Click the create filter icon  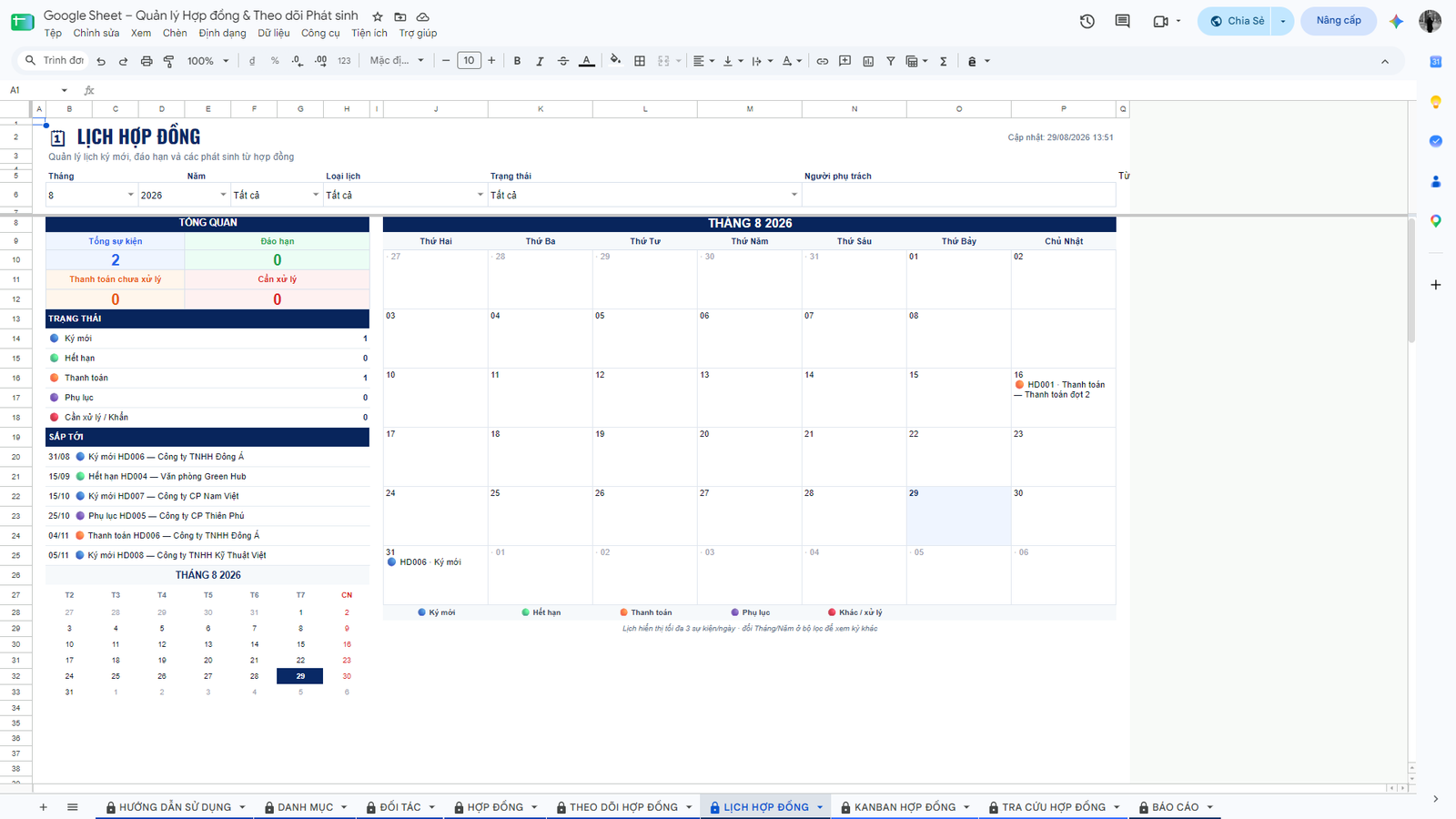(x=891, y=61)
